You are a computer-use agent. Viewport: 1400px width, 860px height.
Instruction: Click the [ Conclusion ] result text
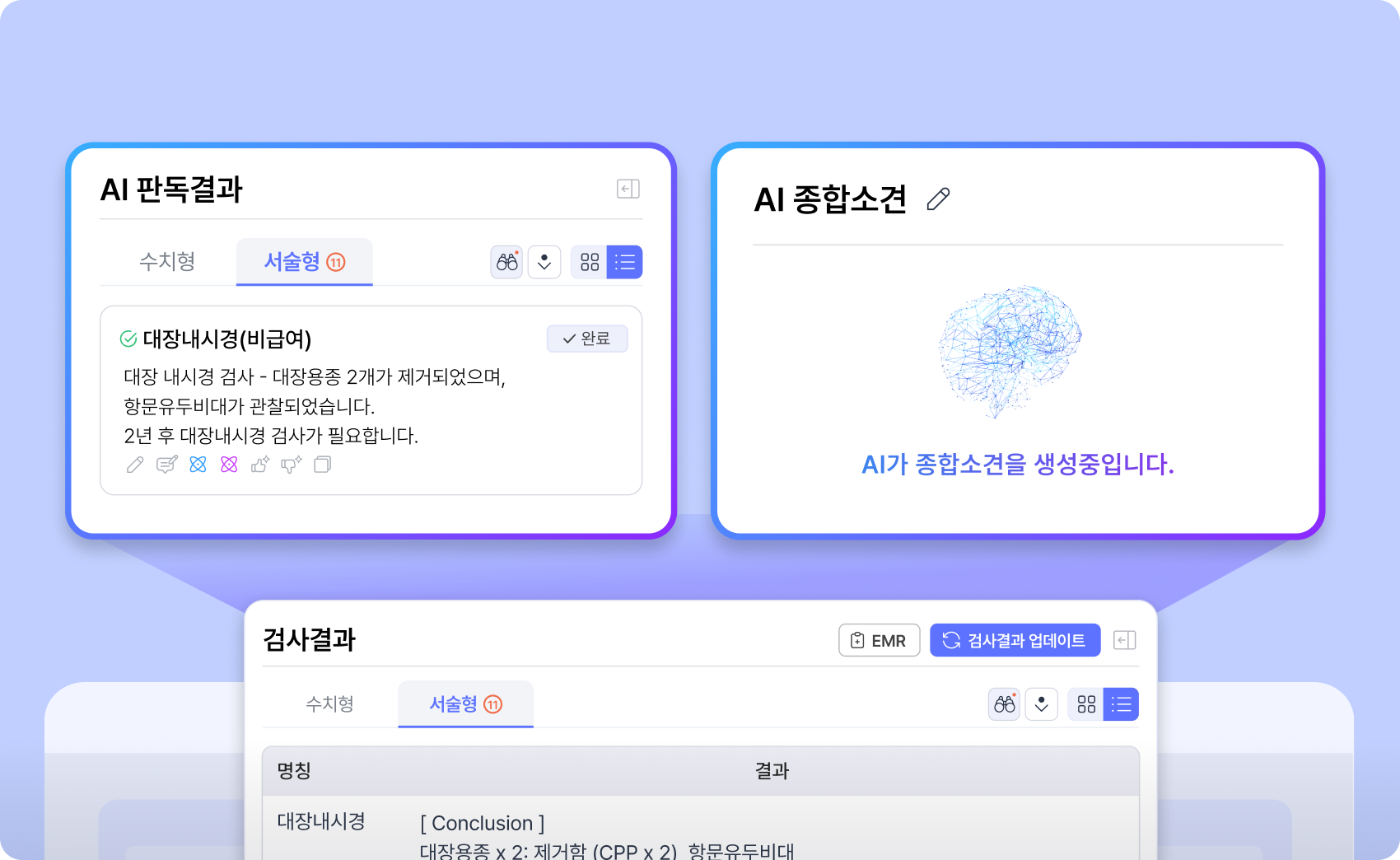click(483, 823)
